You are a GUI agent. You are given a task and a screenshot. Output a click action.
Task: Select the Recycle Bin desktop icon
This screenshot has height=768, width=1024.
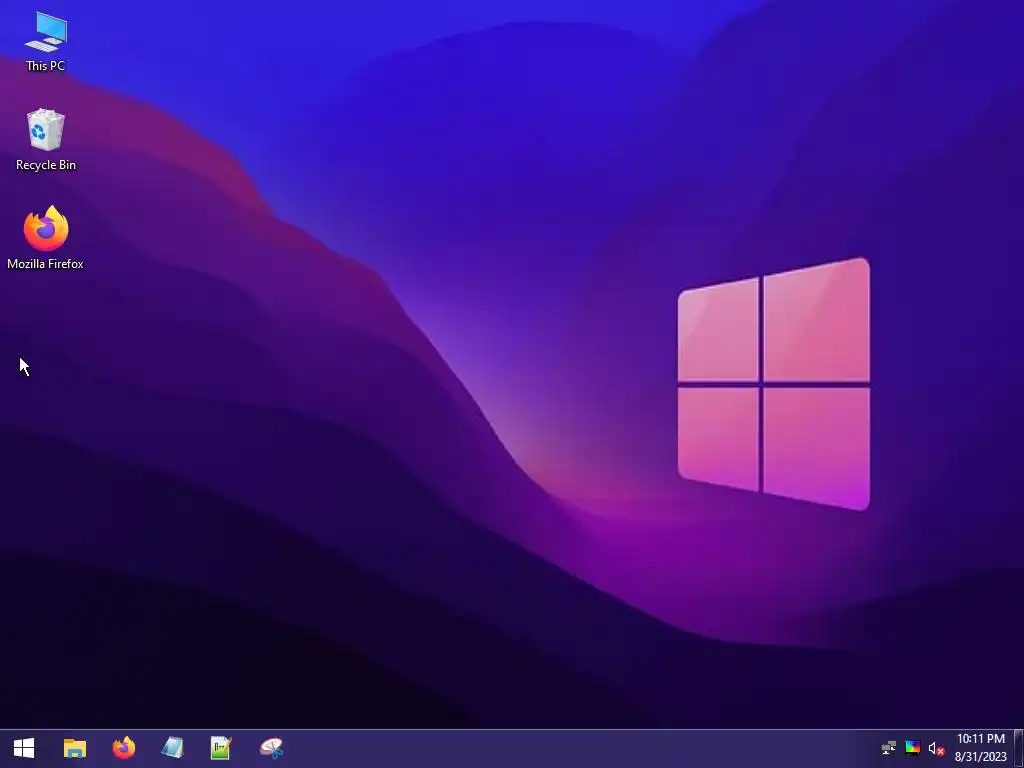46,140
